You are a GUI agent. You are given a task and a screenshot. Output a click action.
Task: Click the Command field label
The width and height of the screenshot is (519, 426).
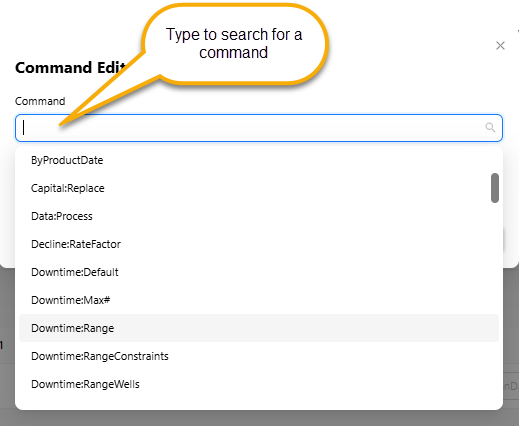click(40, 101)
